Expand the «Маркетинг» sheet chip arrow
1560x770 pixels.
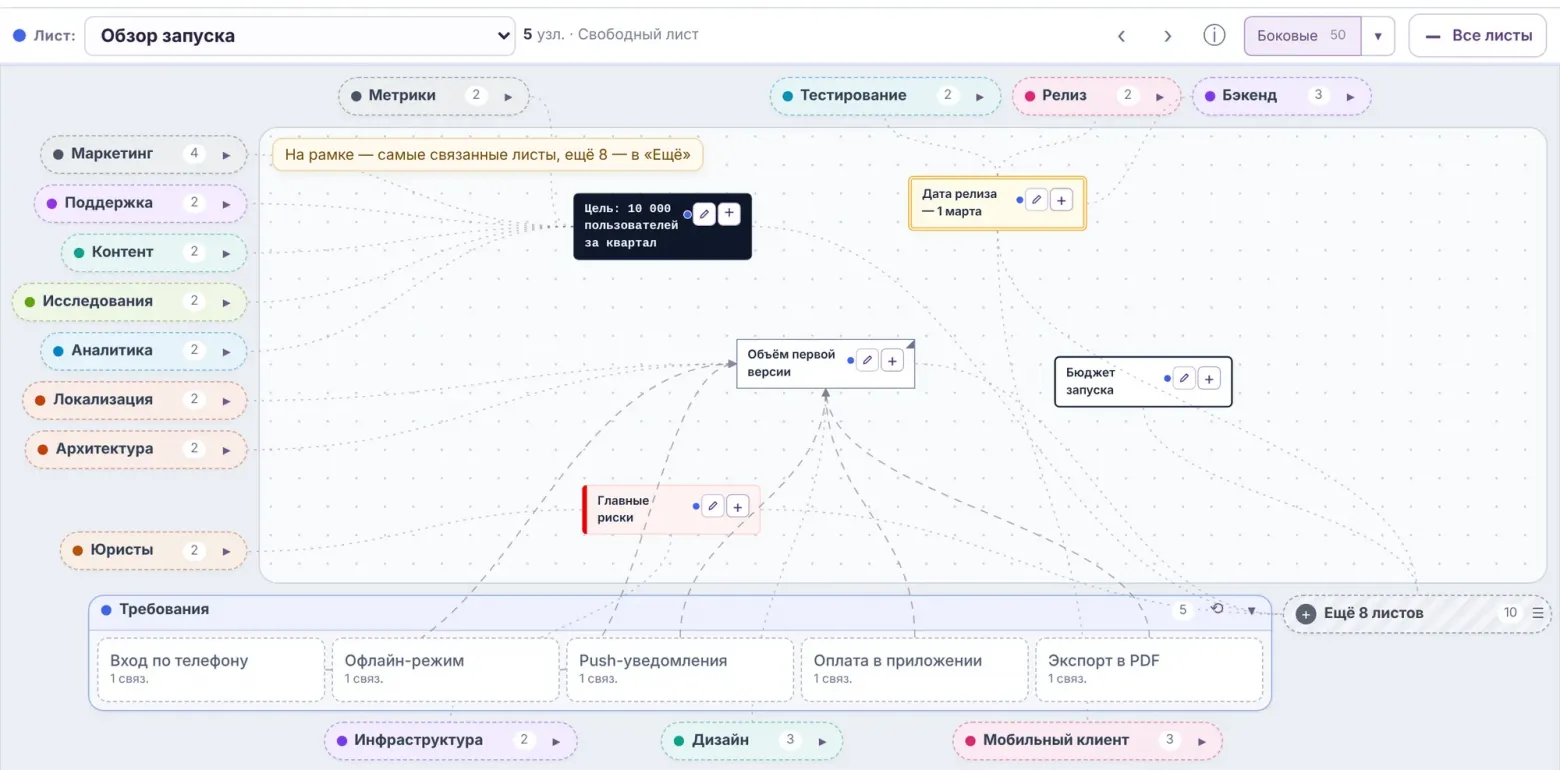click(226, 155)
